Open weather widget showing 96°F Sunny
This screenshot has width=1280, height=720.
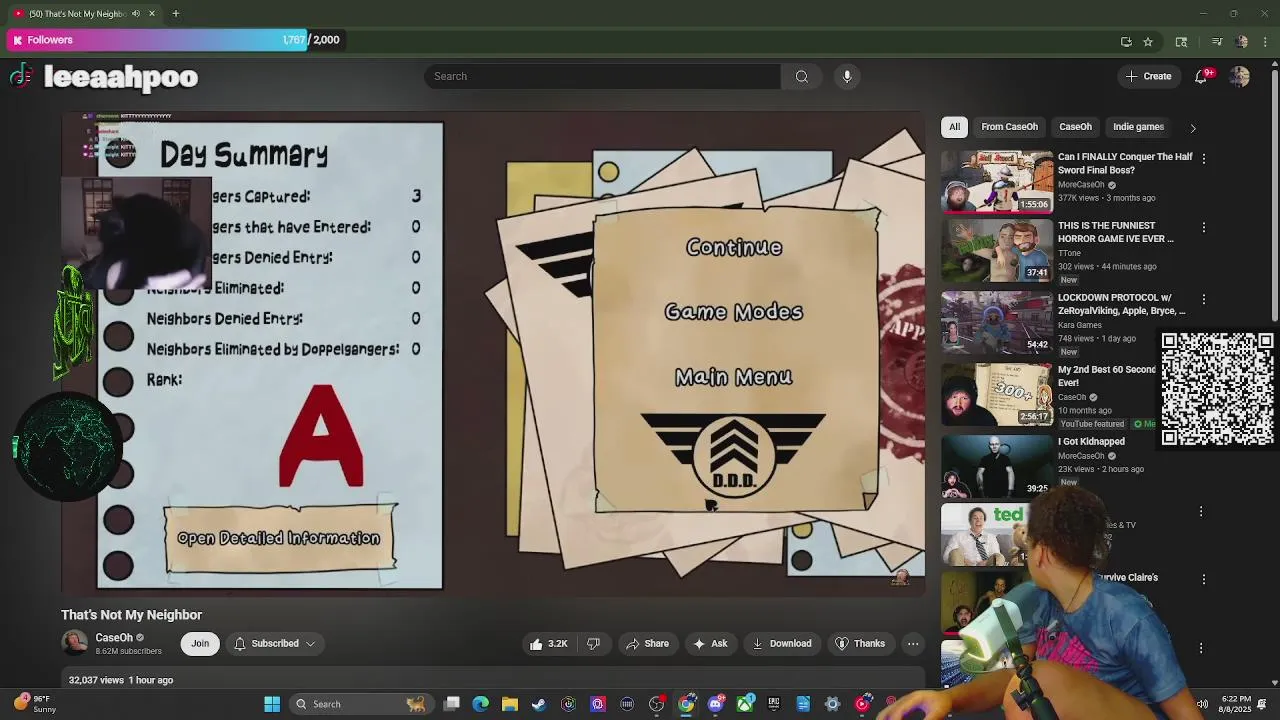click(x=35, y=704)
